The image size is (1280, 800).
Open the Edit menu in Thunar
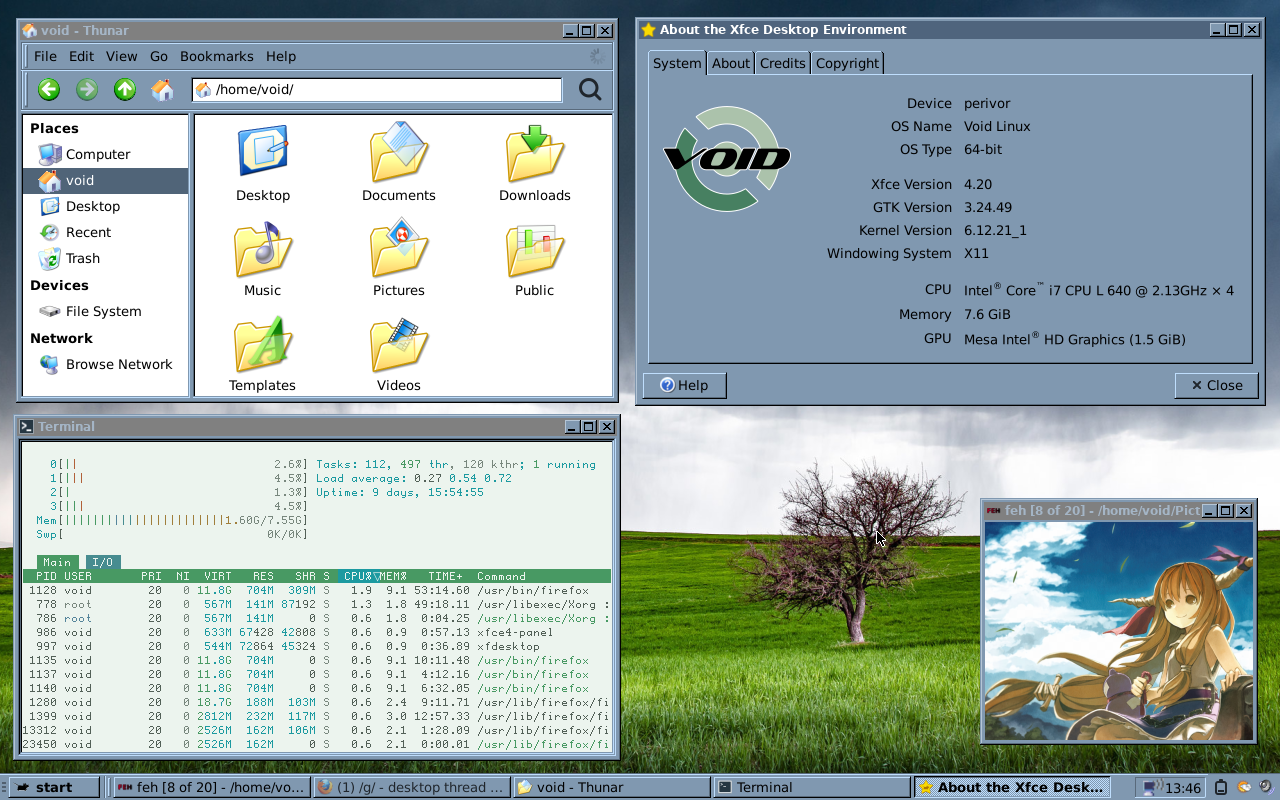[x=81, y=56]
